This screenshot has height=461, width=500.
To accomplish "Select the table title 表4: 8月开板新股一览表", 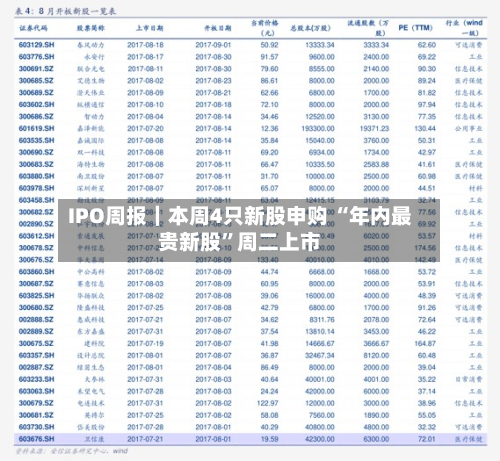I will point(65,11).
